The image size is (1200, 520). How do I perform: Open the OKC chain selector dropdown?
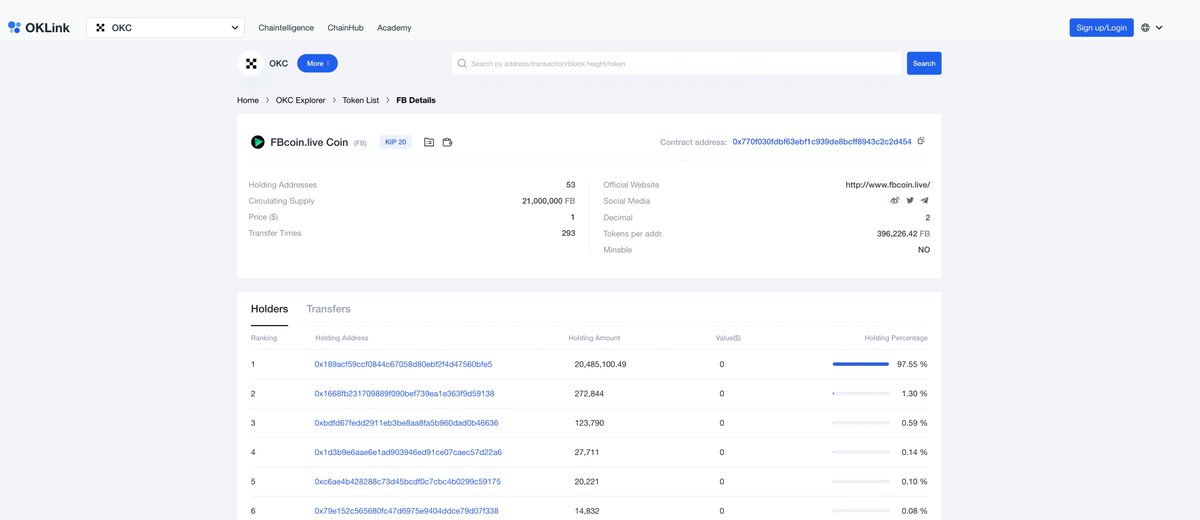(165, 28)
